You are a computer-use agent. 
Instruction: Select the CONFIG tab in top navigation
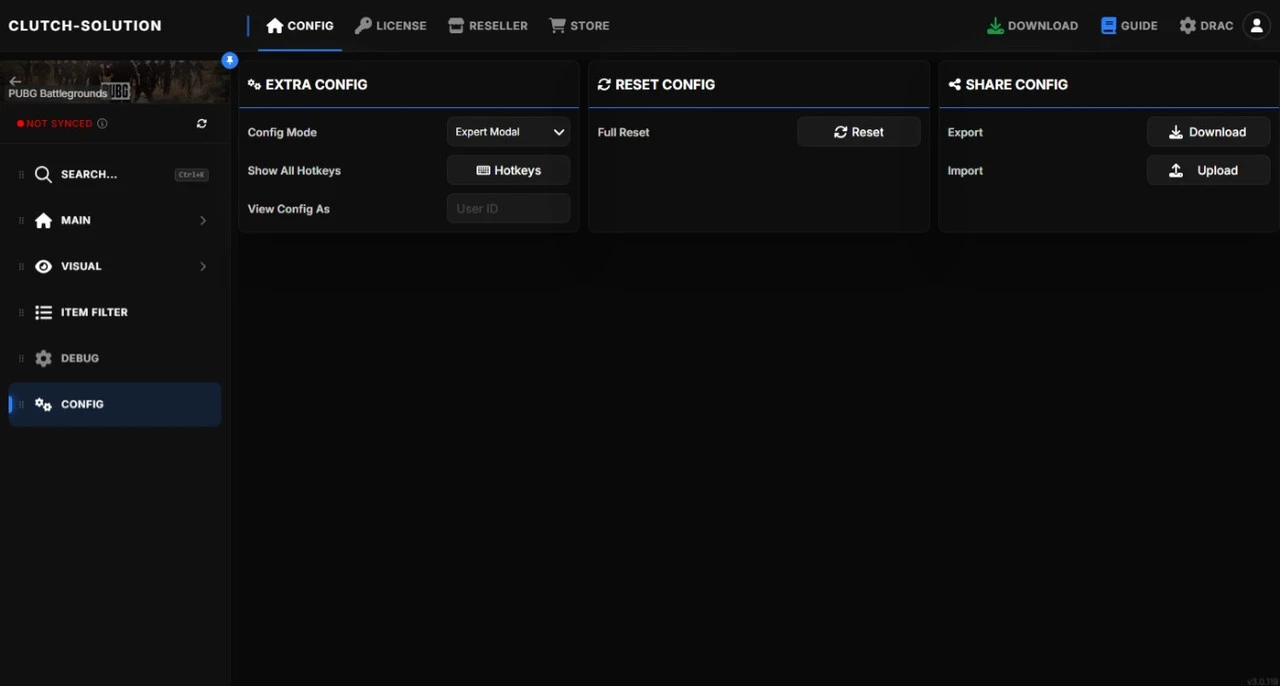tap(300, 26)
